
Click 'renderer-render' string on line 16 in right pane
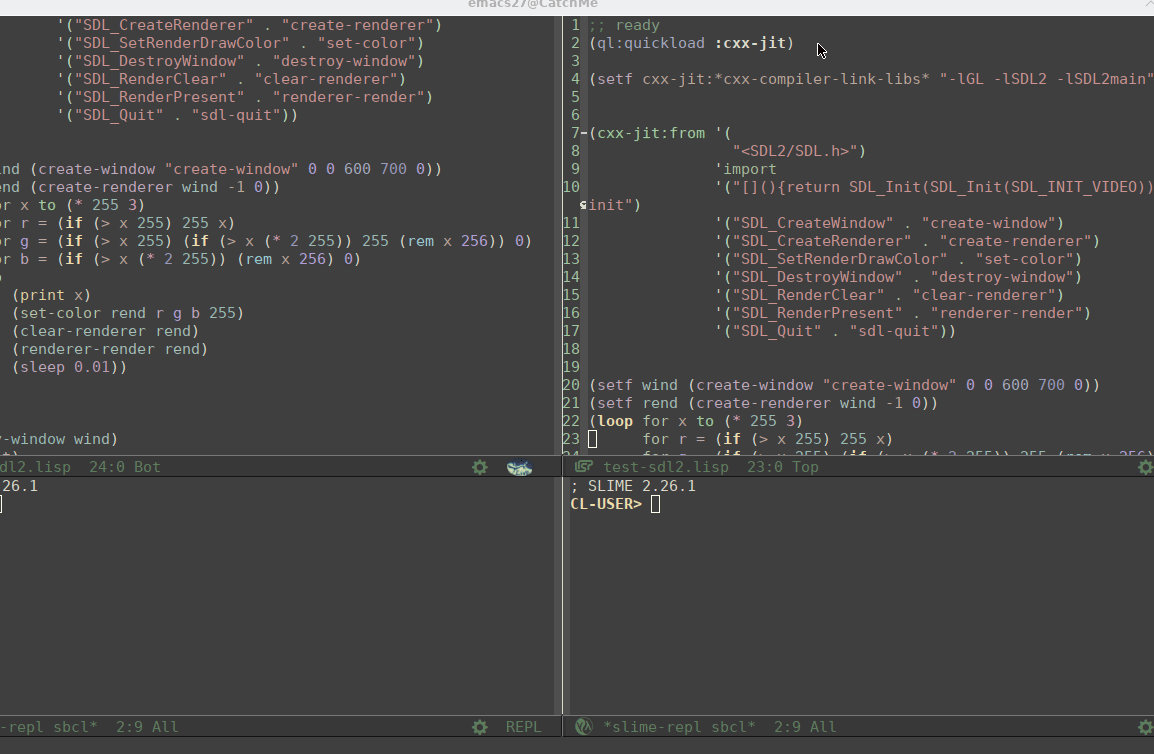(1005, 313)
